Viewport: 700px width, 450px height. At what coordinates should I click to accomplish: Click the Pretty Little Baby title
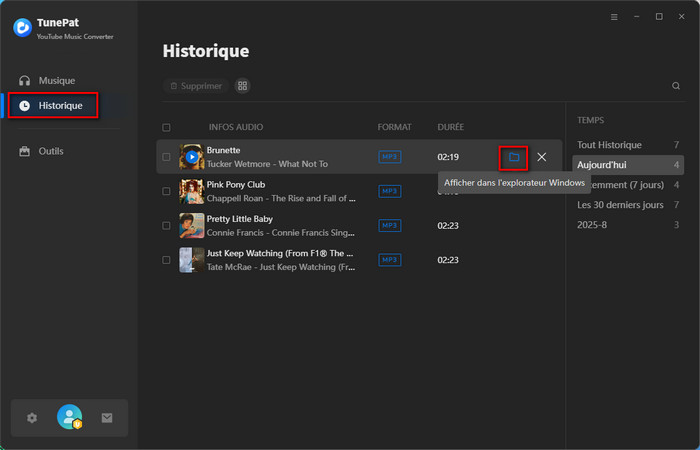[x=239, y=219]
